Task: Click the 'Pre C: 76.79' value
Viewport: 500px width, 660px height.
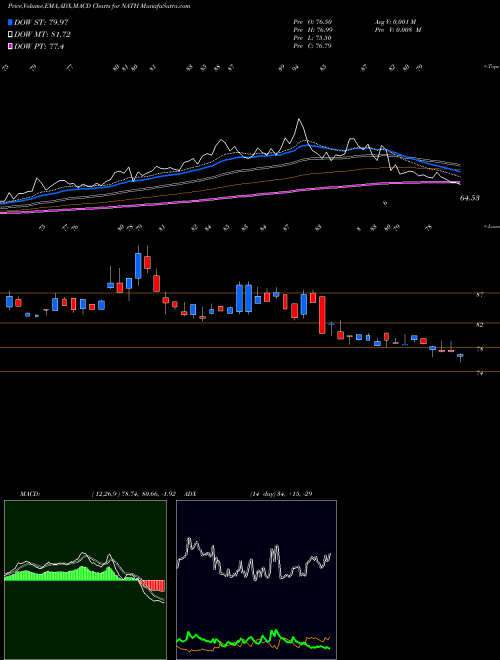Action: 312,46
